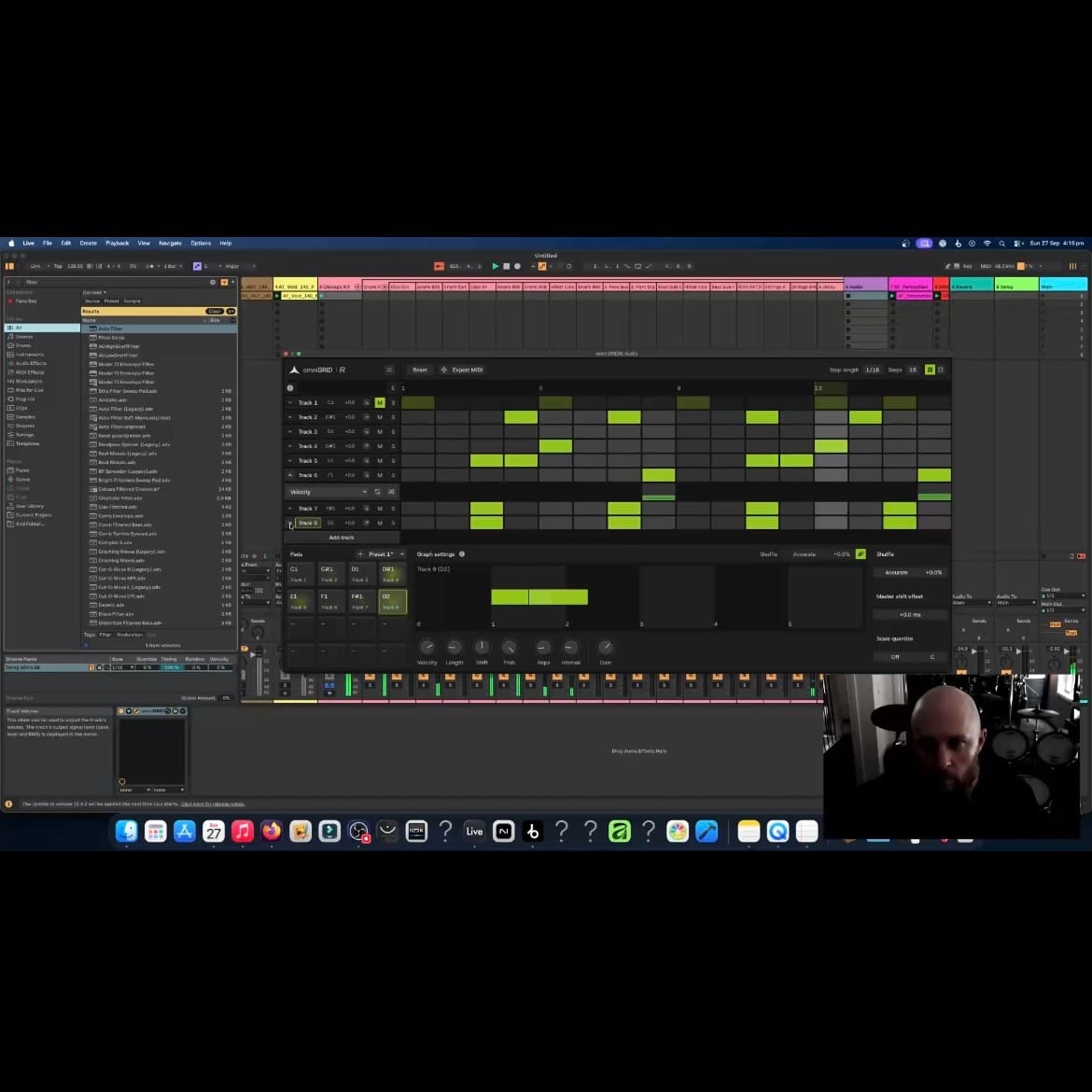1092x1092 pixels.
Task: Click the green link icon beside shuffle percentage
Action: click(861, 553)
